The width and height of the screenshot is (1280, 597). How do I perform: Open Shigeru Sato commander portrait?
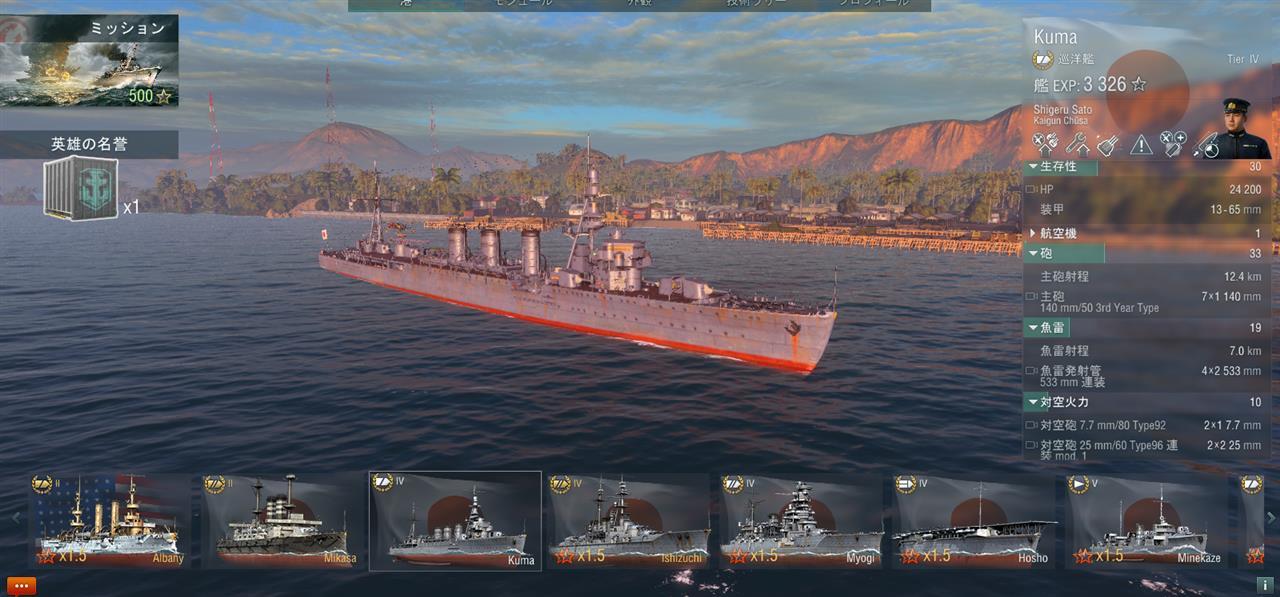tap(1243, 129)
